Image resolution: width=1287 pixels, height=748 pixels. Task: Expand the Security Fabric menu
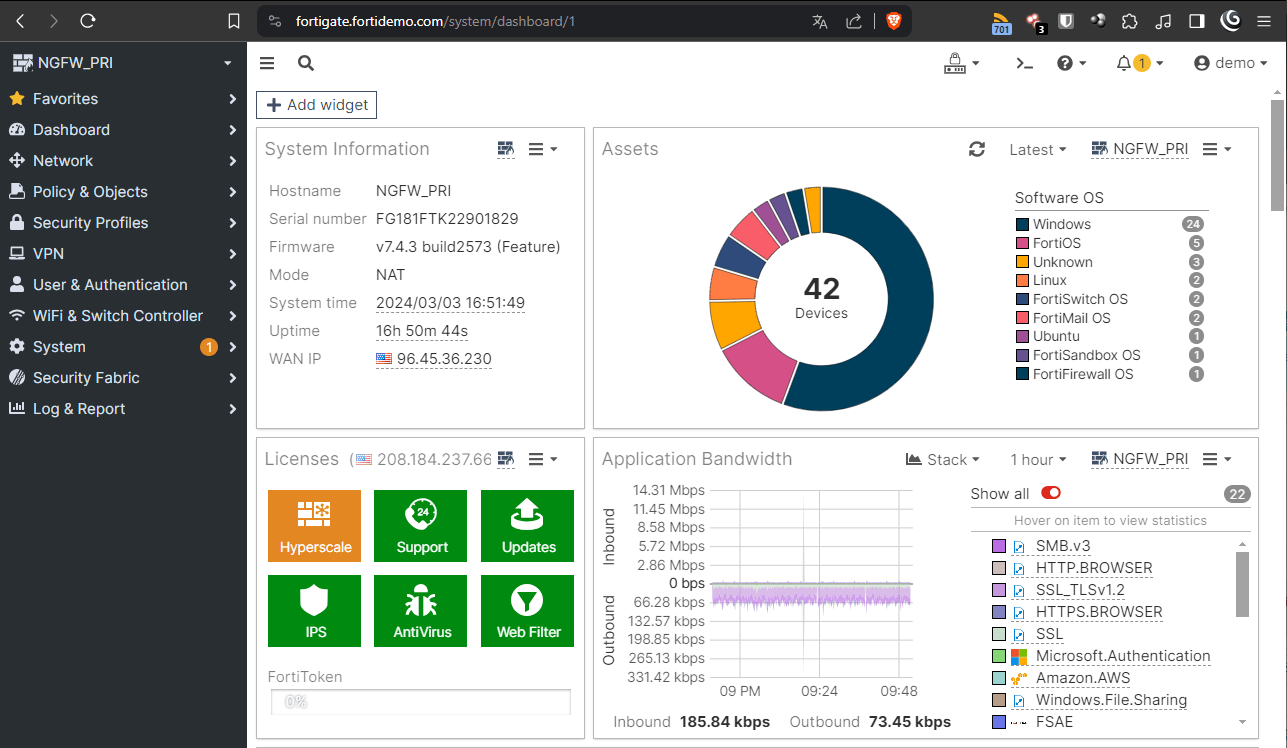point(123,378)
